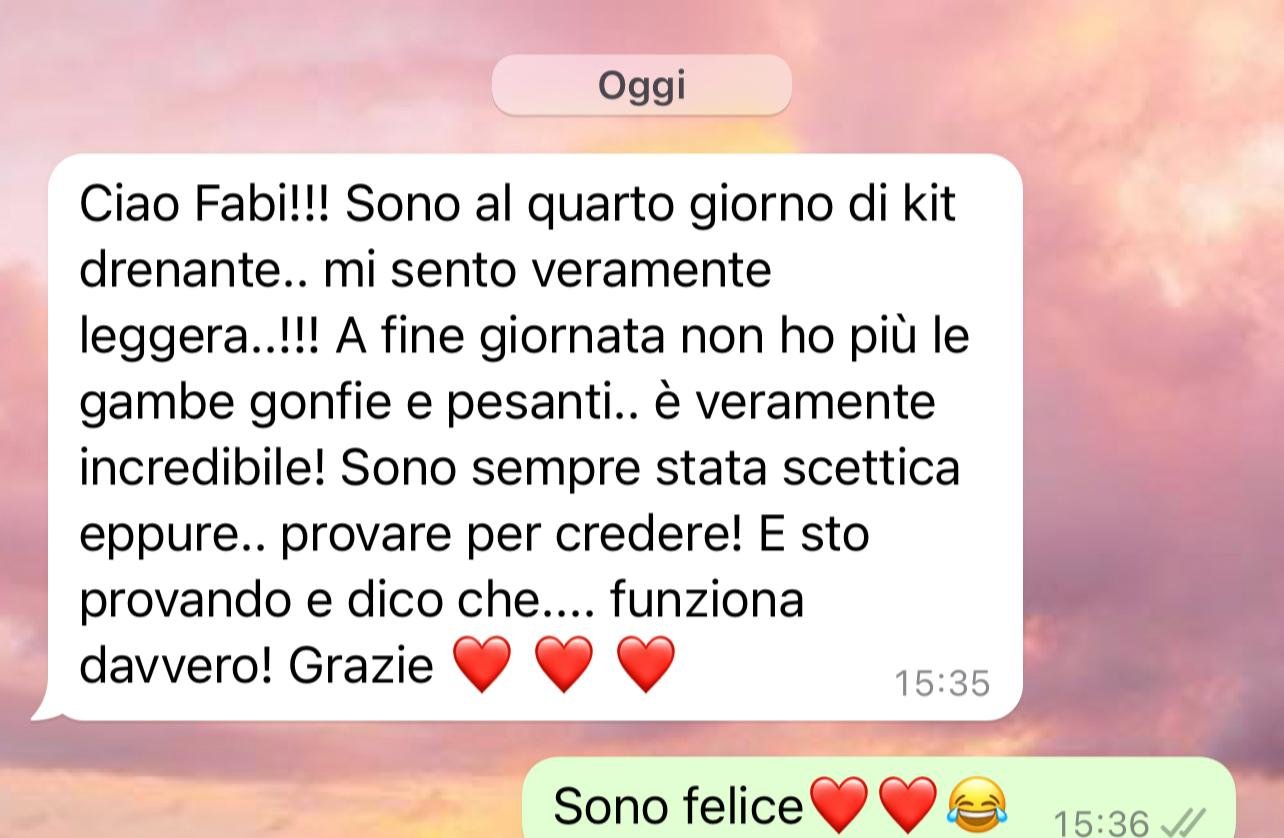Click the word scettica in the message
Image resolution: width=1284 pixels, height=838 pixels.
click(870, 468)
